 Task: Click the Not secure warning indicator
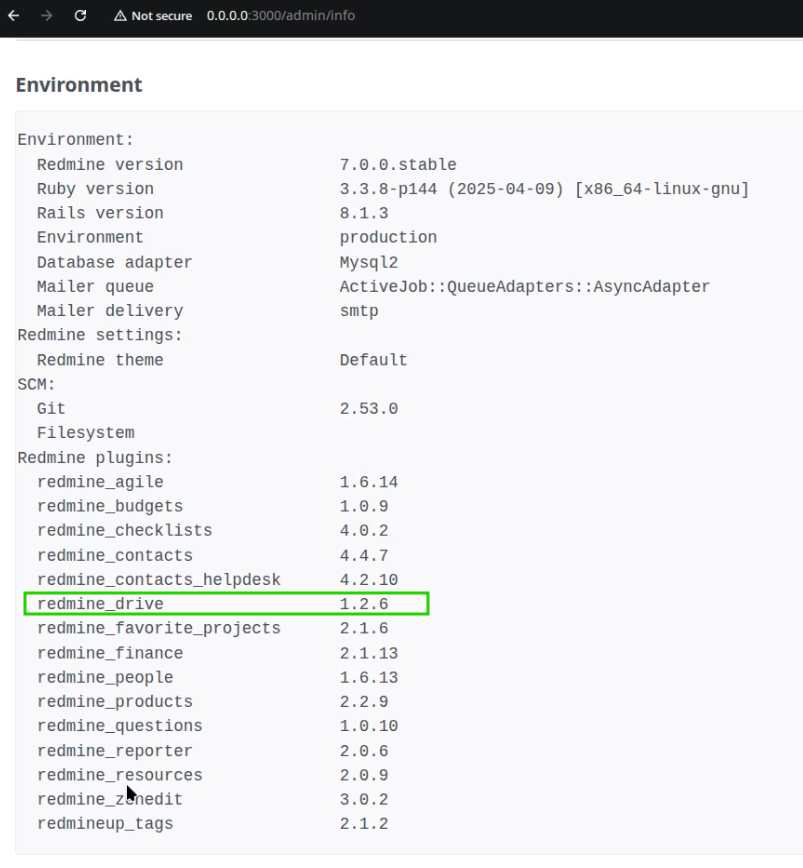[x=153, y=16]
